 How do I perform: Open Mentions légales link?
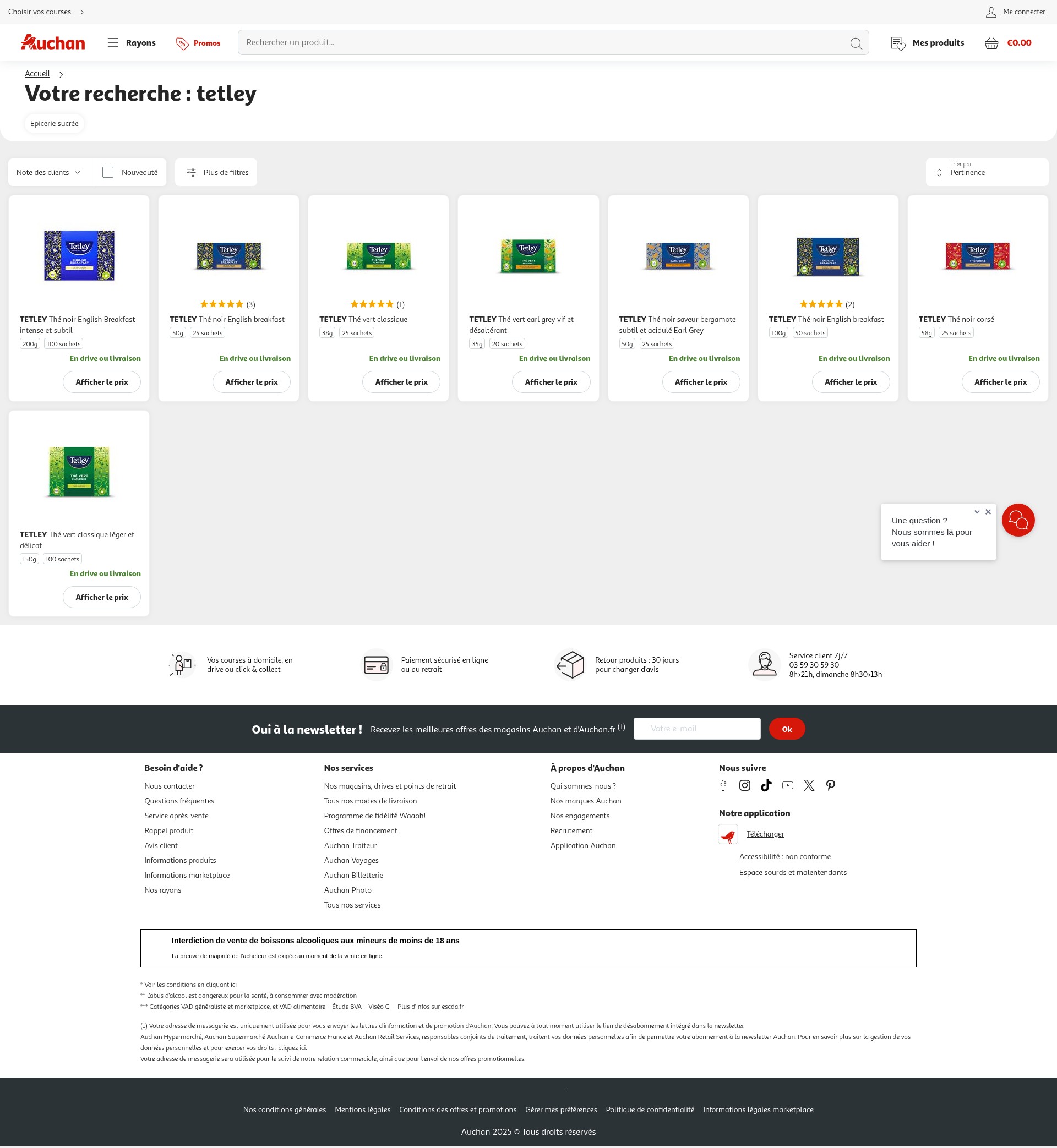coord(363,1109)
